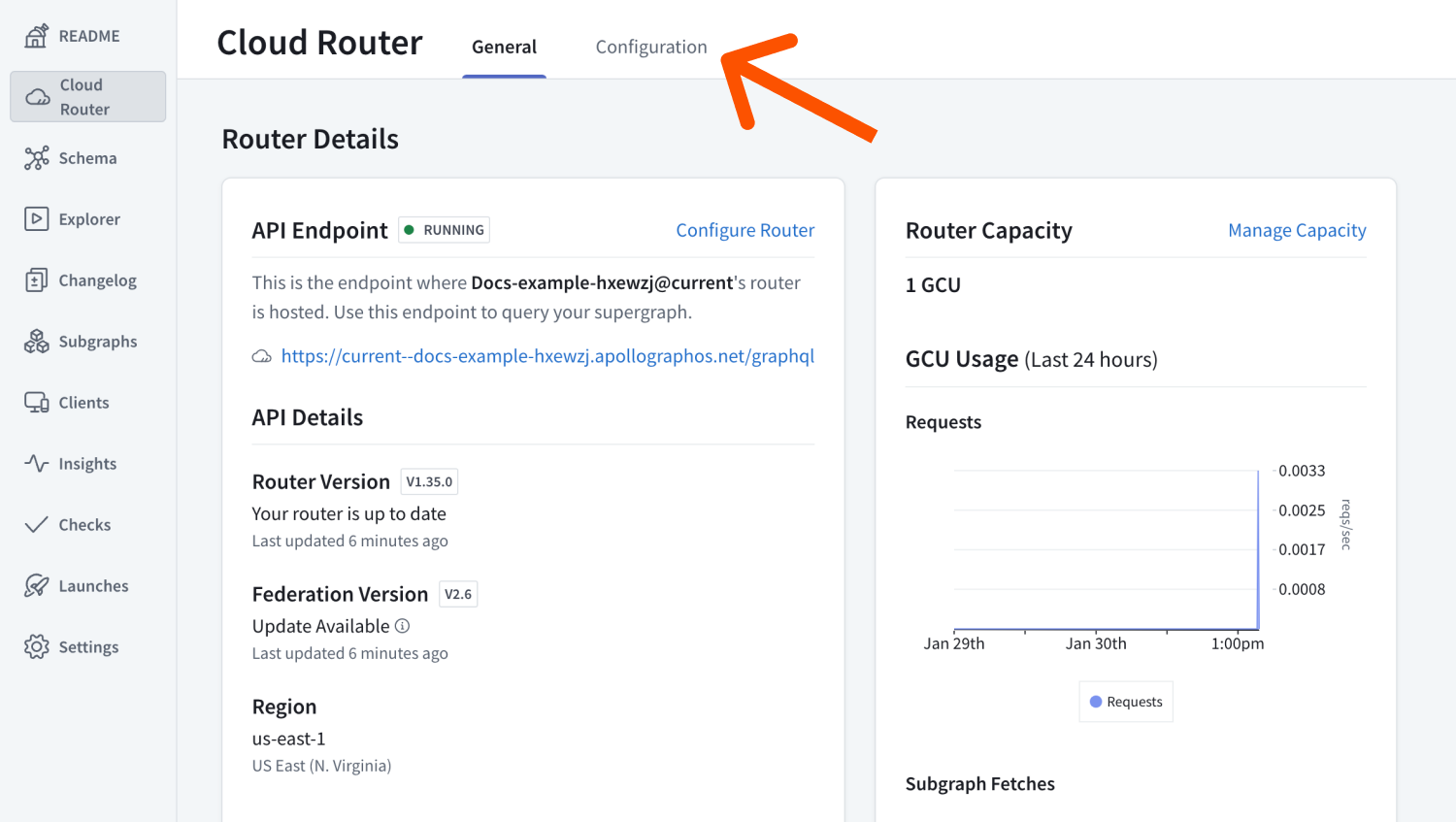
Task: Click the Manage Capacity link
Action: 1297,230
